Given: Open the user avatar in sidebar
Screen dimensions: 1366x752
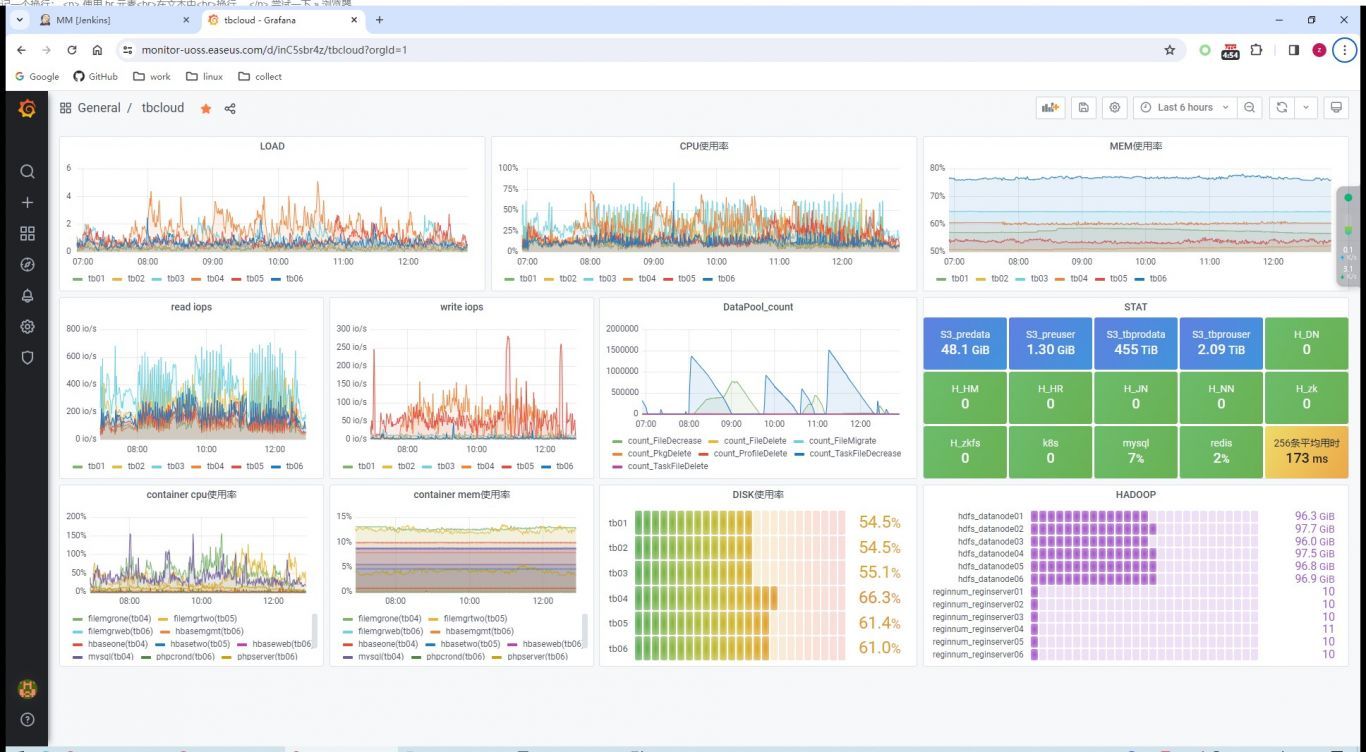Looking at the screenshot, I should 27,689.
